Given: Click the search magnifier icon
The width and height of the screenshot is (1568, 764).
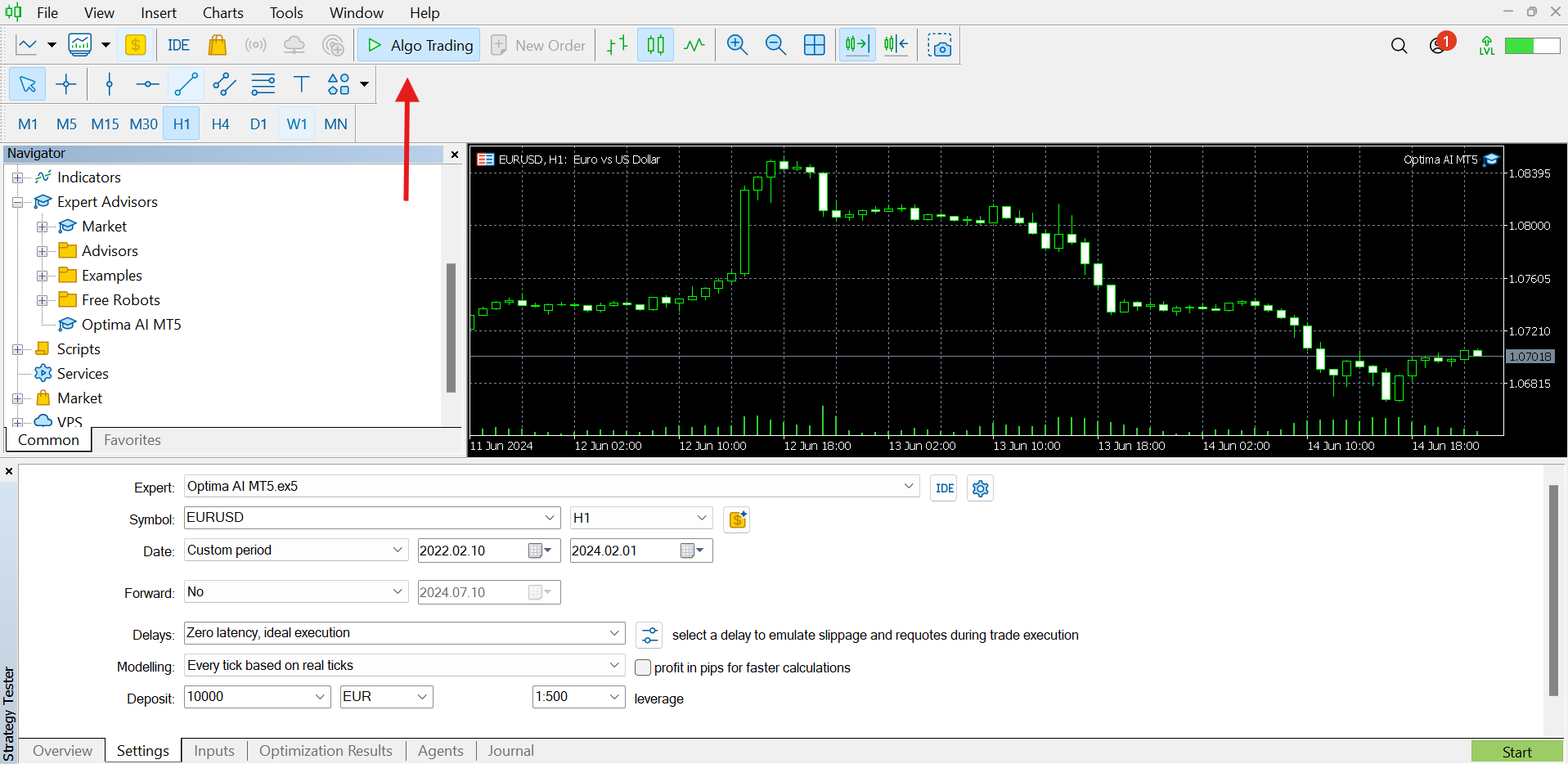Looking at the screenshot, I should 1400,46.
